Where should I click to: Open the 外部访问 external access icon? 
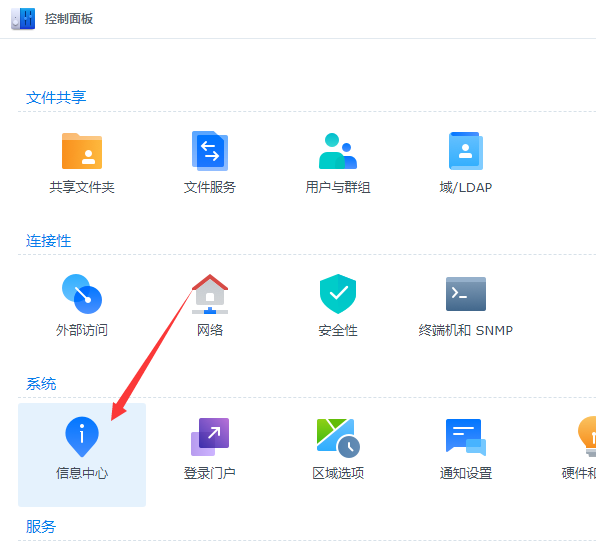click(x=82, y=294)
